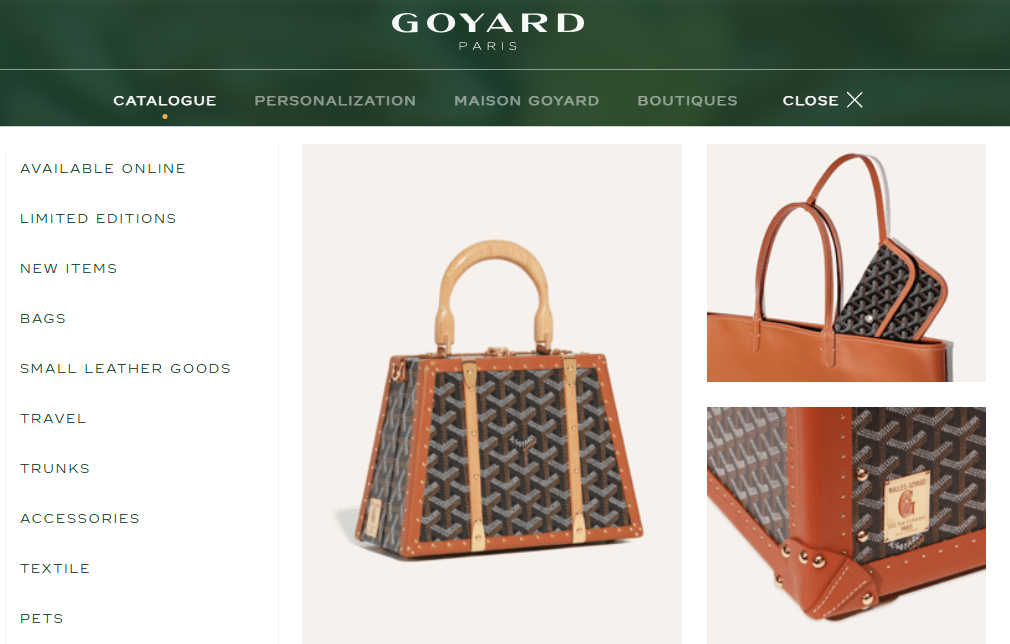Screen dimensions: 1010x644
Task: Select the Pets category
Action: pos(42,619)
